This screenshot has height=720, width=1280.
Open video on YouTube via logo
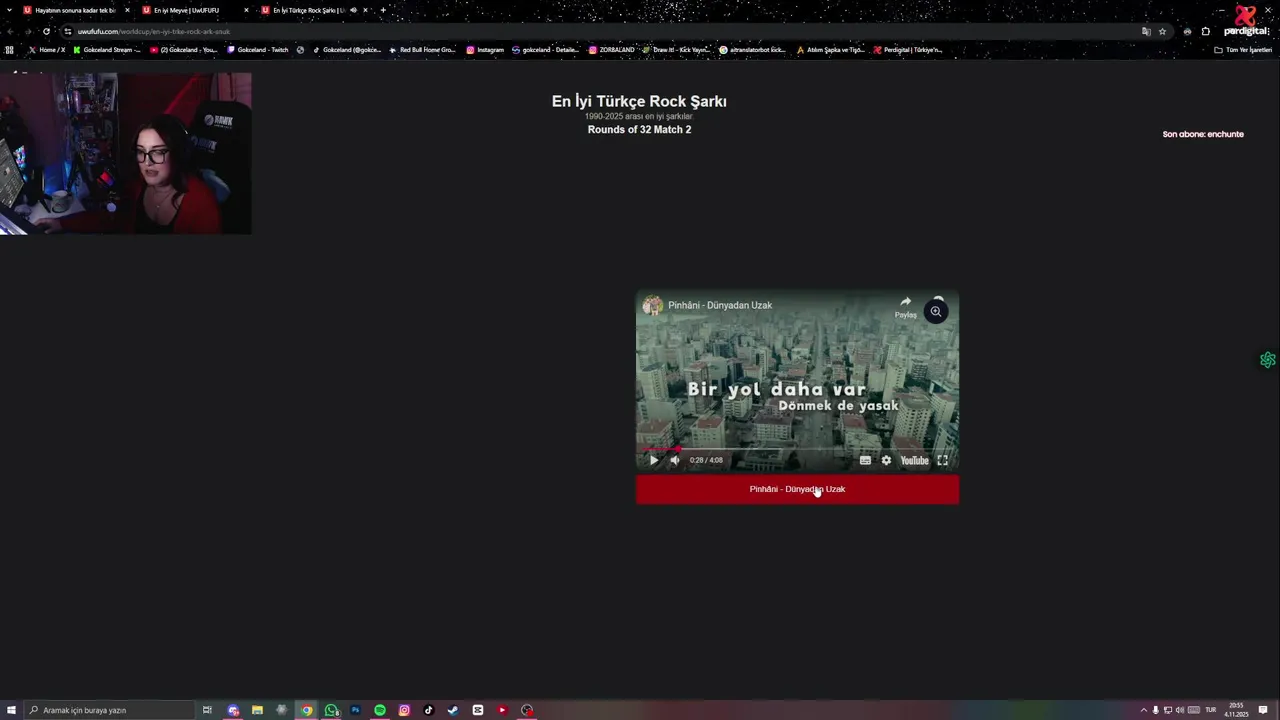pos(914,460)
